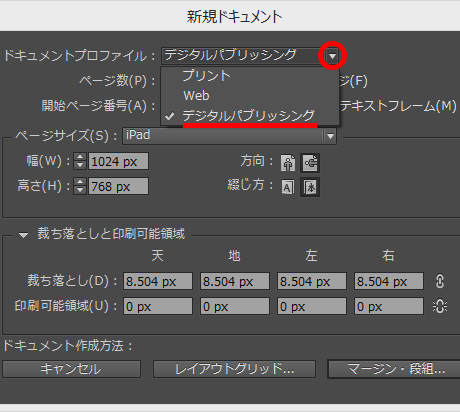The width and height of the screenshot is (460, 412).
Task: Click the slug right (右) field
Action: (389, 306)
